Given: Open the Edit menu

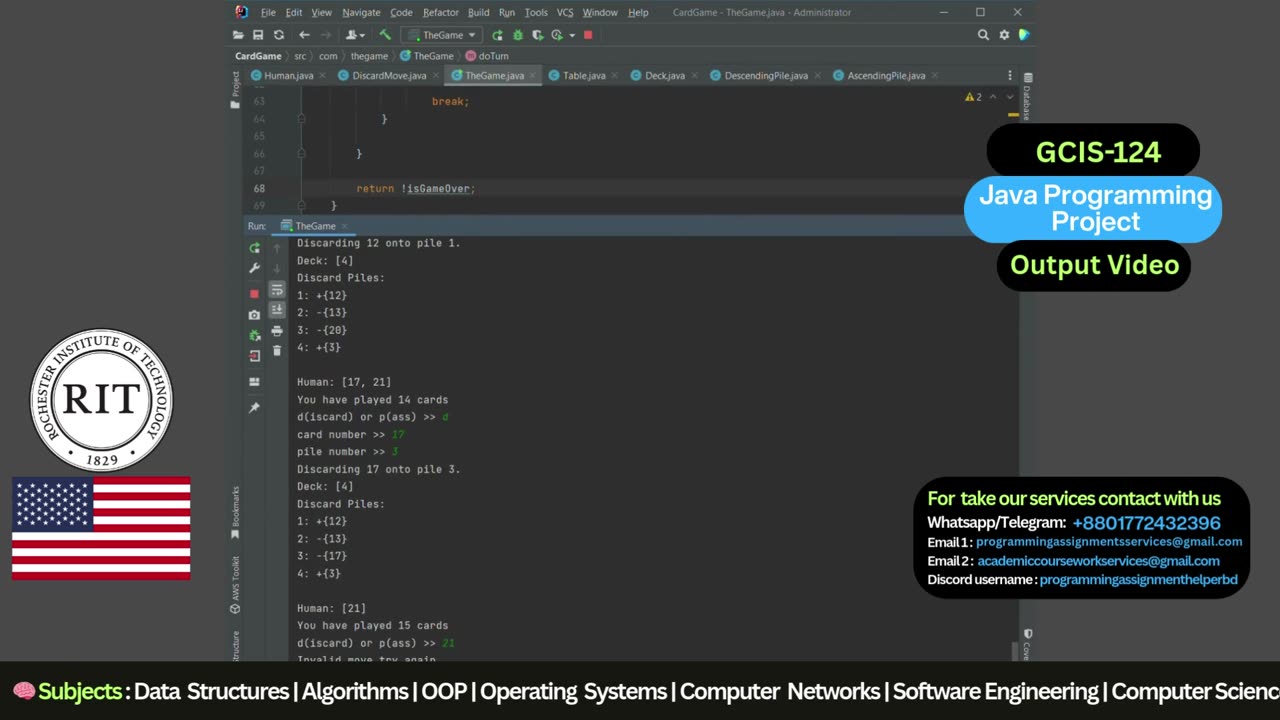Looking at the screenshot, I should [x=293, y=13].
